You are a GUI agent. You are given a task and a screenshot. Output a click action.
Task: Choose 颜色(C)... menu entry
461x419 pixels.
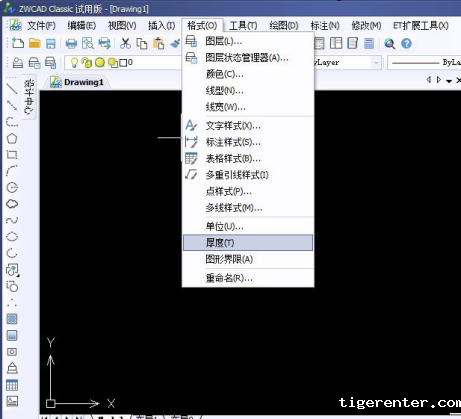pyautogui.click(x=248, y=74)
